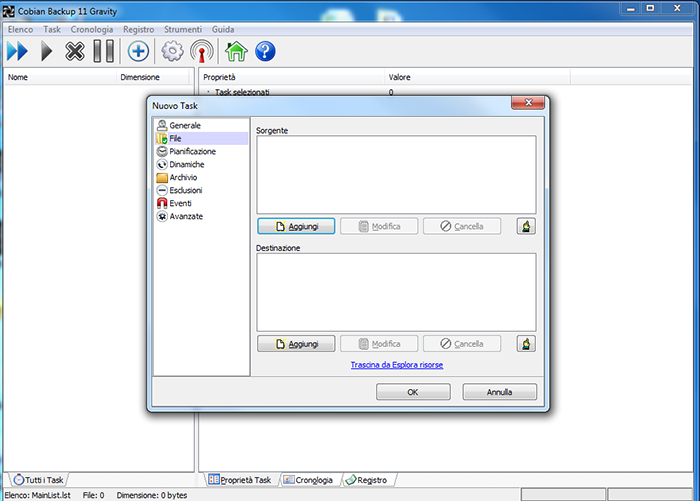Switch to Tutti i Task tab
Viewport: 700px width, 501px height.
[x=38, y=480]
